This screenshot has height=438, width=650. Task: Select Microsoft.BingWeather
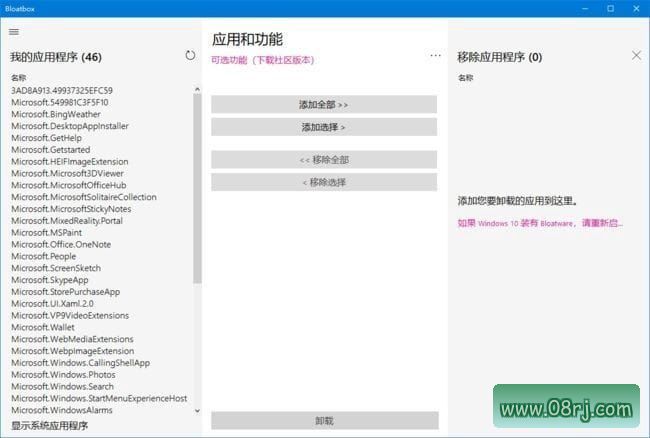pos(56,114)
